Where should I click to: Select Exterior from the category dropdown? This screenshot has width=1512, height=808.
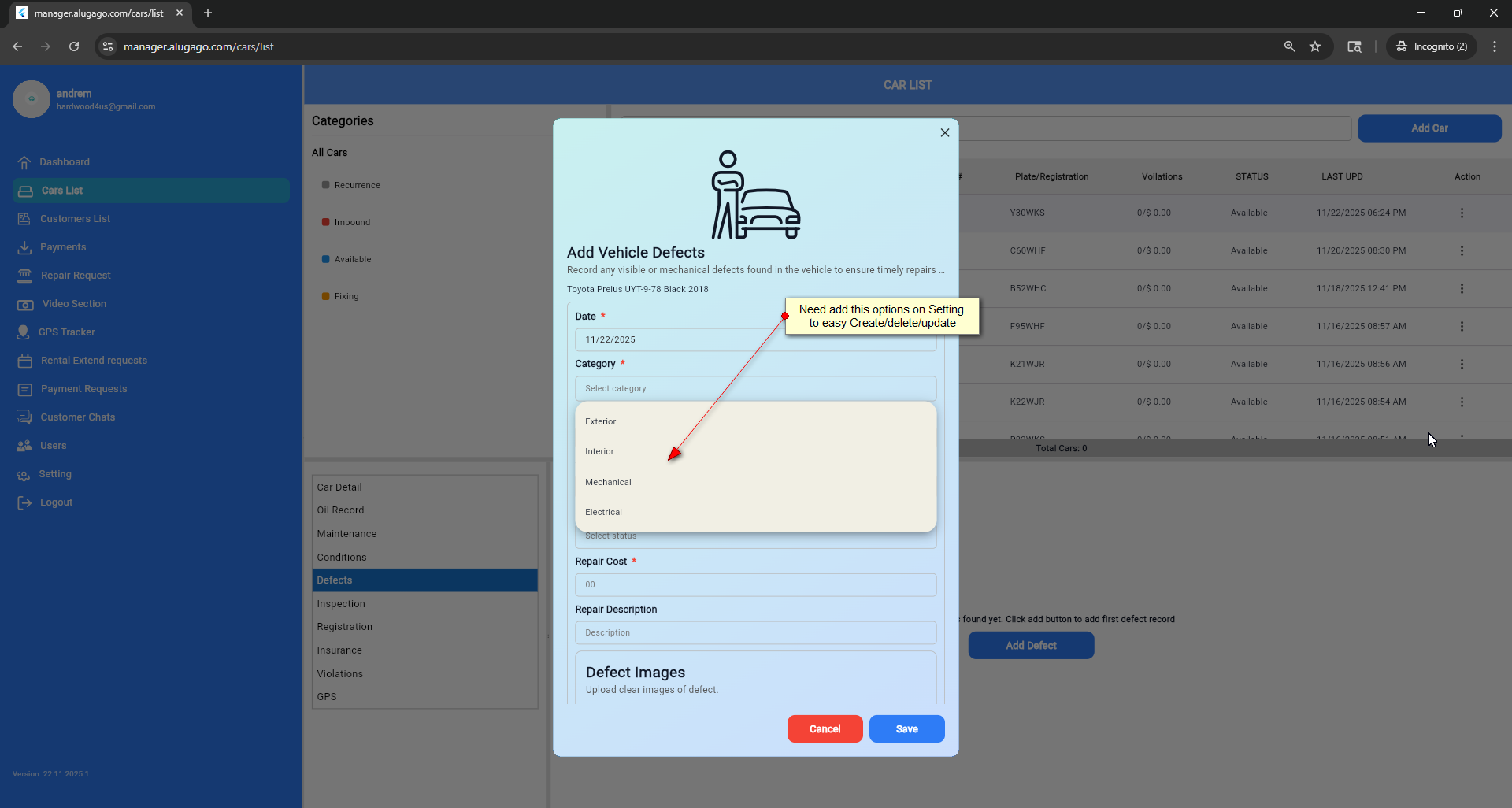[601, 422]
